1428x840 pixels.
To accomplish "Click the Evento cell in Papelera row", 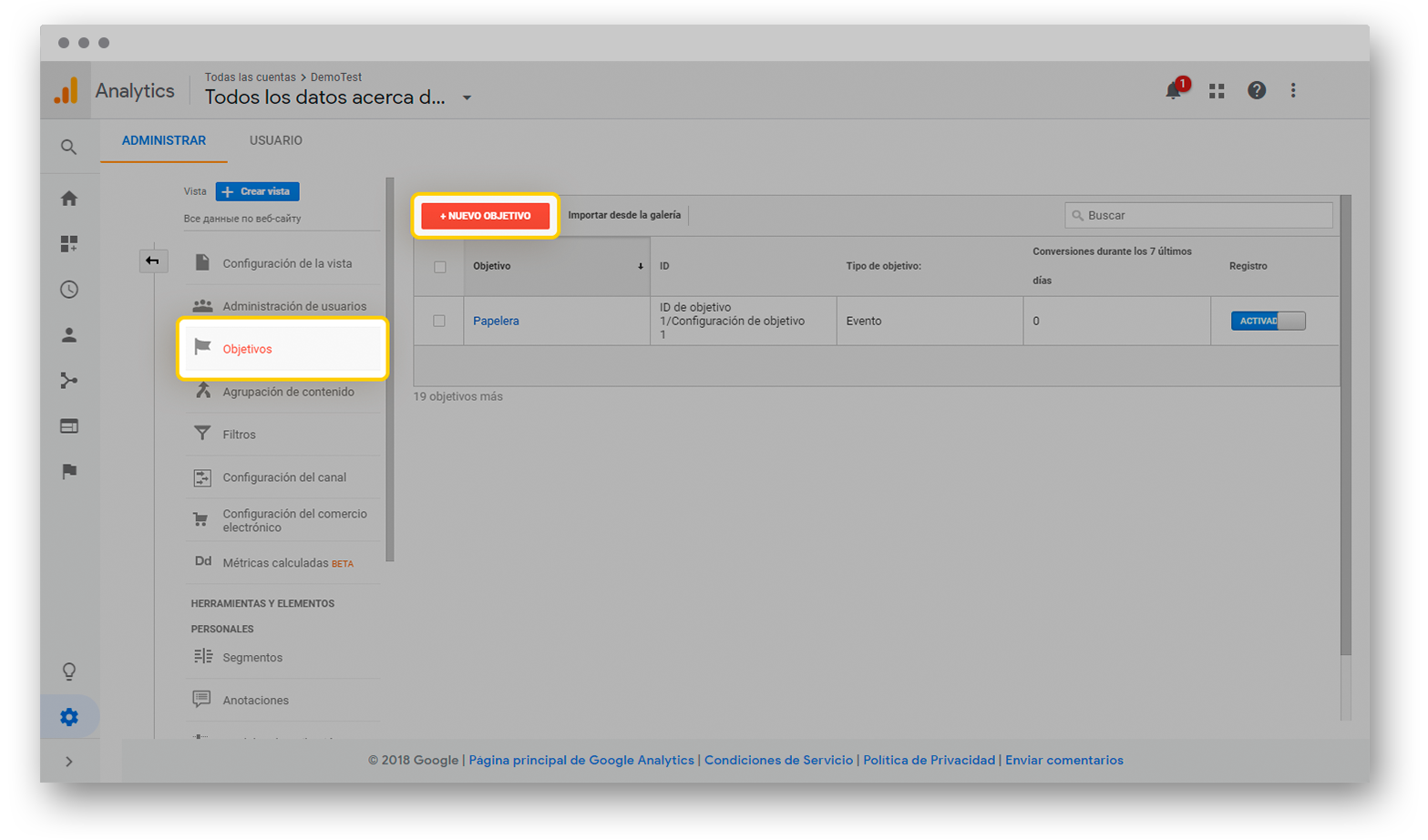I will coord(864,321).
